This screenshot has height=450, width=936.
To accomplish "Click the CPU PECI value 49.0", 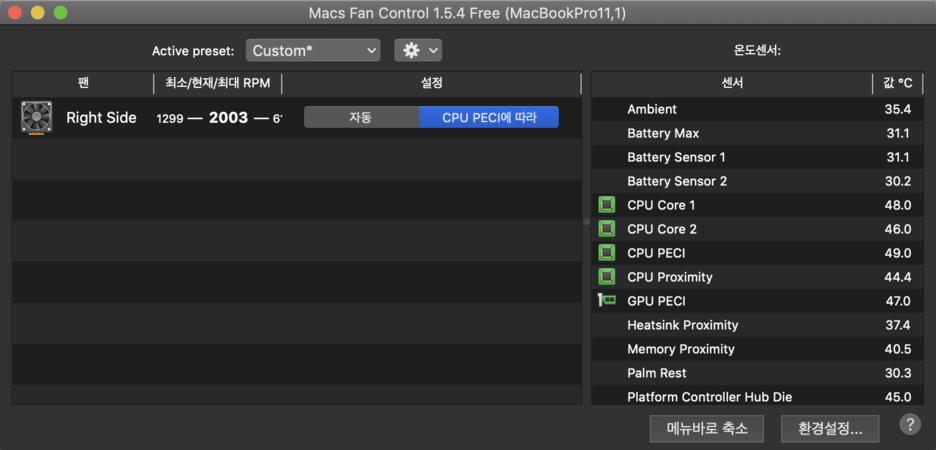I will tap(898, 253).
